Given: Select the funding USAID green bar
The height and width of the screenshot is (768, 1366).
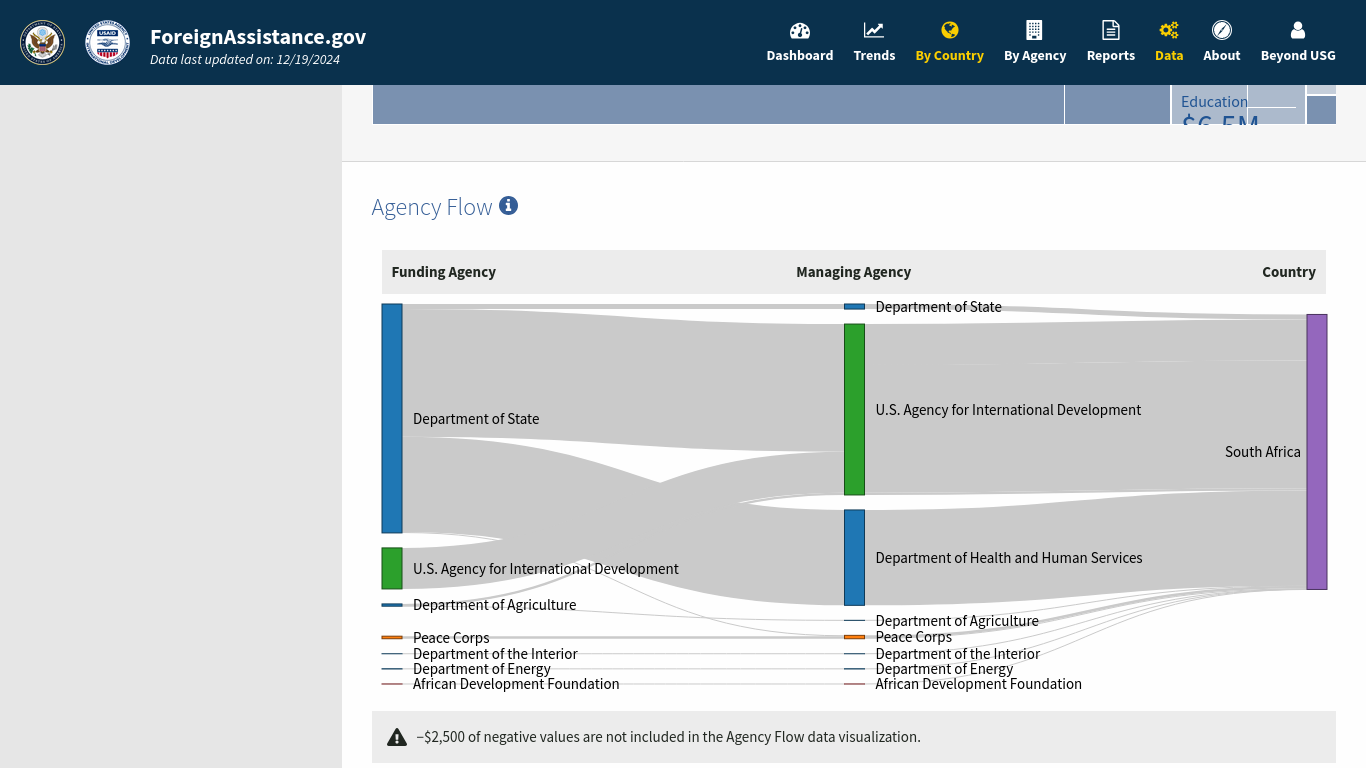Looking at the screenshot, I should coord(392,568).
